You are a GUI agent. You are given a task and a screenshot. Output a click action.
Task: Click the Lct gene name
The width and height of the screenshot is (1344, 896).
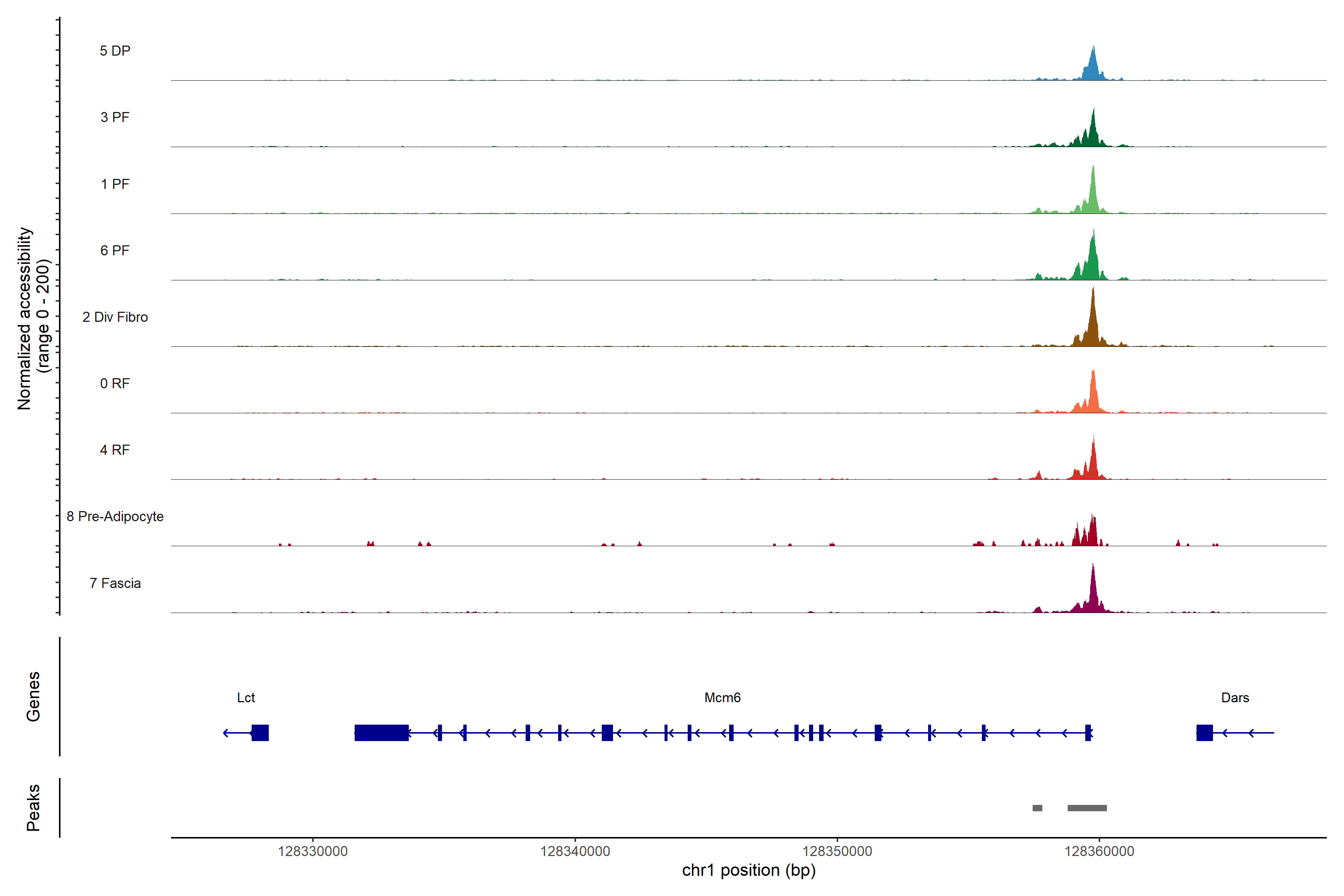click(246, 698)
